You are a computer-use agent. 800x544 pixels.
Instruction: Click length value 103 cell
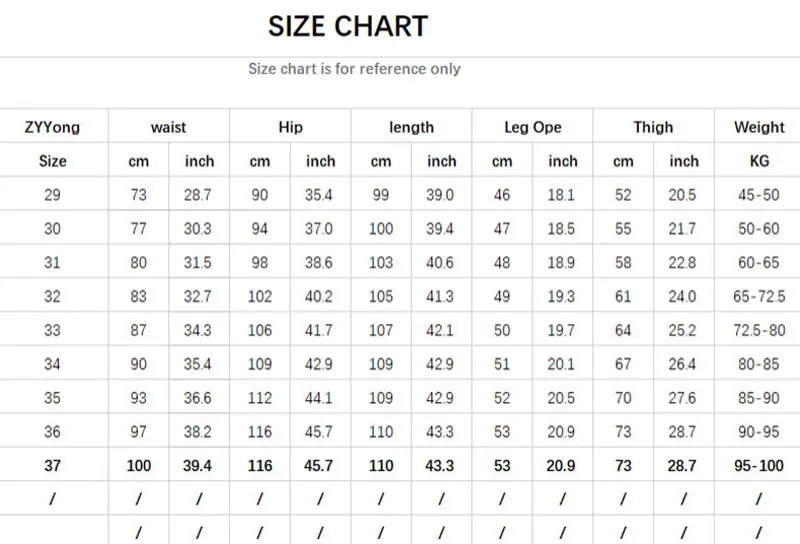point(381,262)
